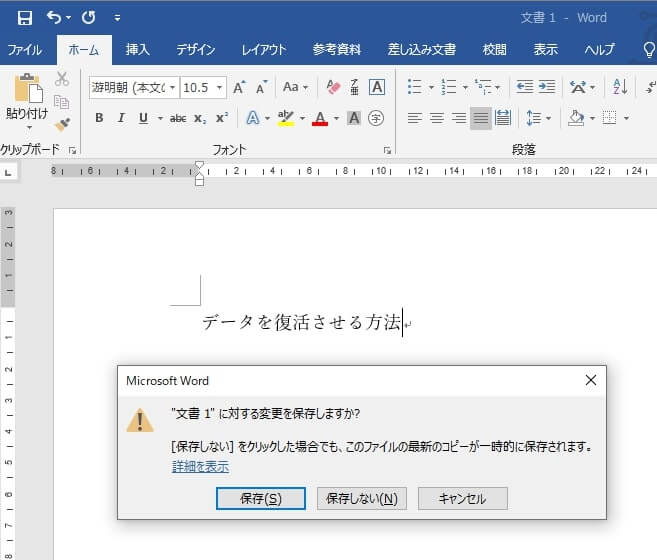Align text right
Viewport: 657px width, 560px height.
click(459, 118)
